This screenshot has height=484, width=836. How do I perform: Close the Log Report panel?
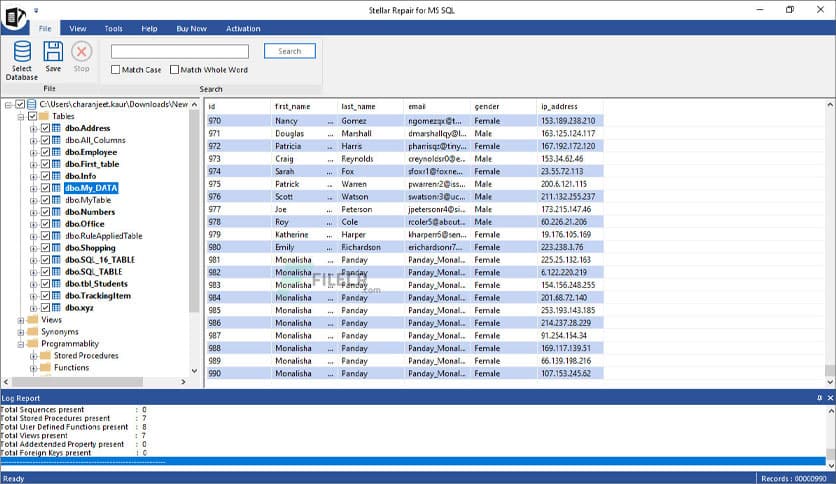(830, 398)
